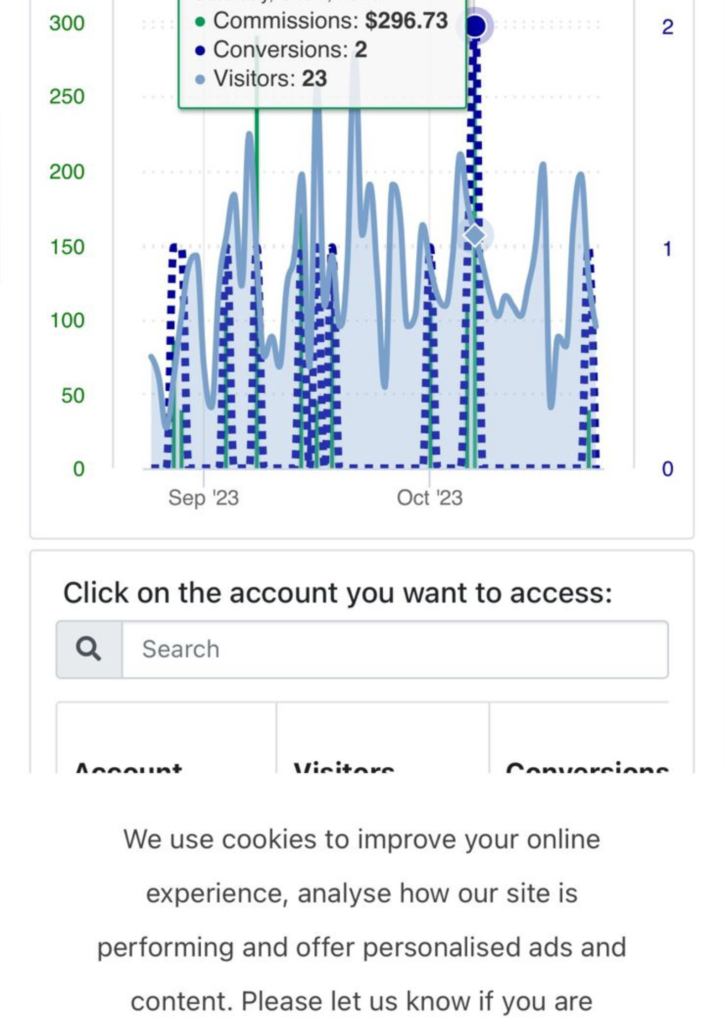The width and height of the screenshot is (724, 1024).
Task: Click the diamond Visitors point marker
Action: click(475, 235)
